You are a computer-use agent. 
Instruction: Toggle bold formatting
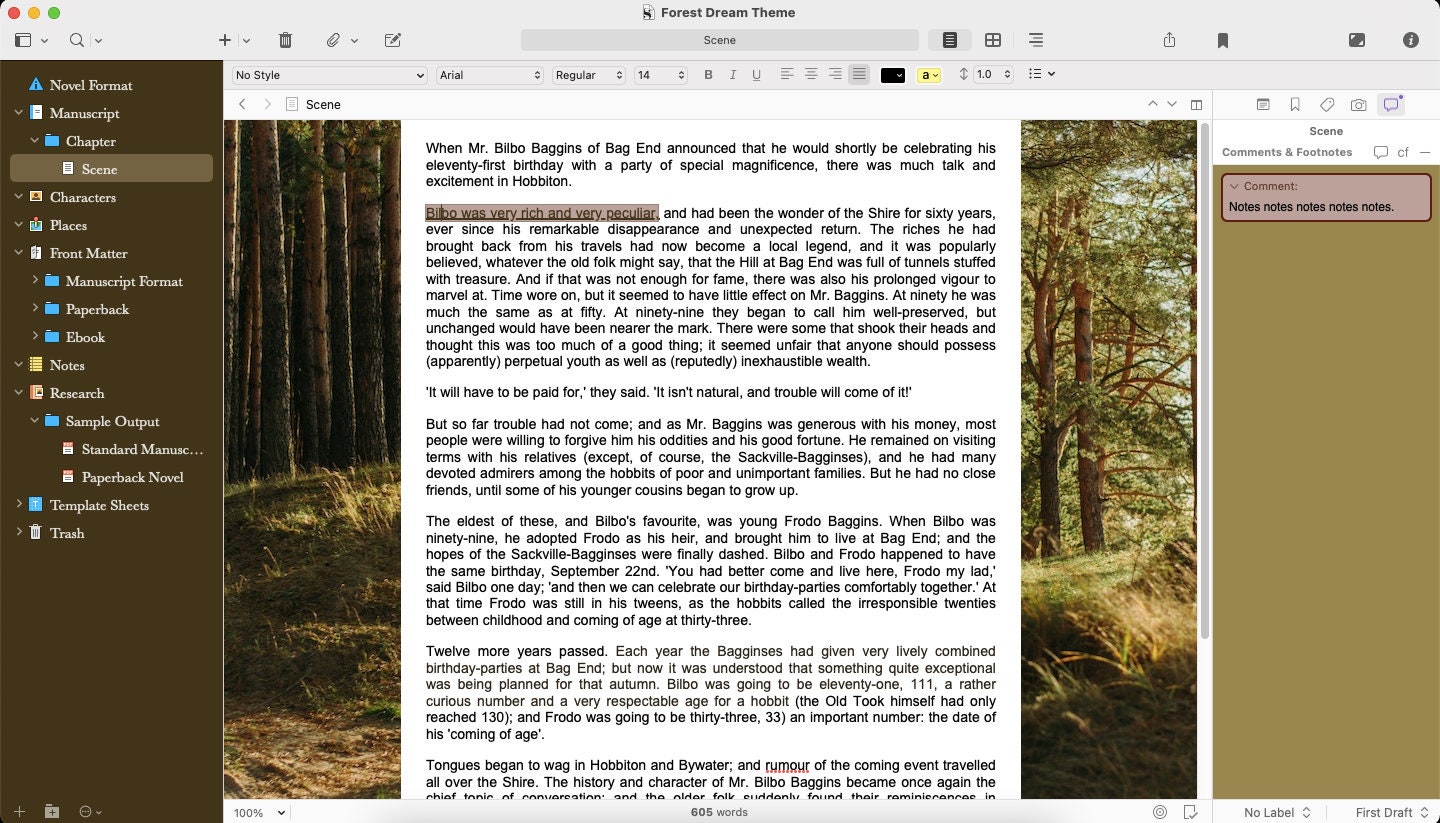[x=708, y=74]
